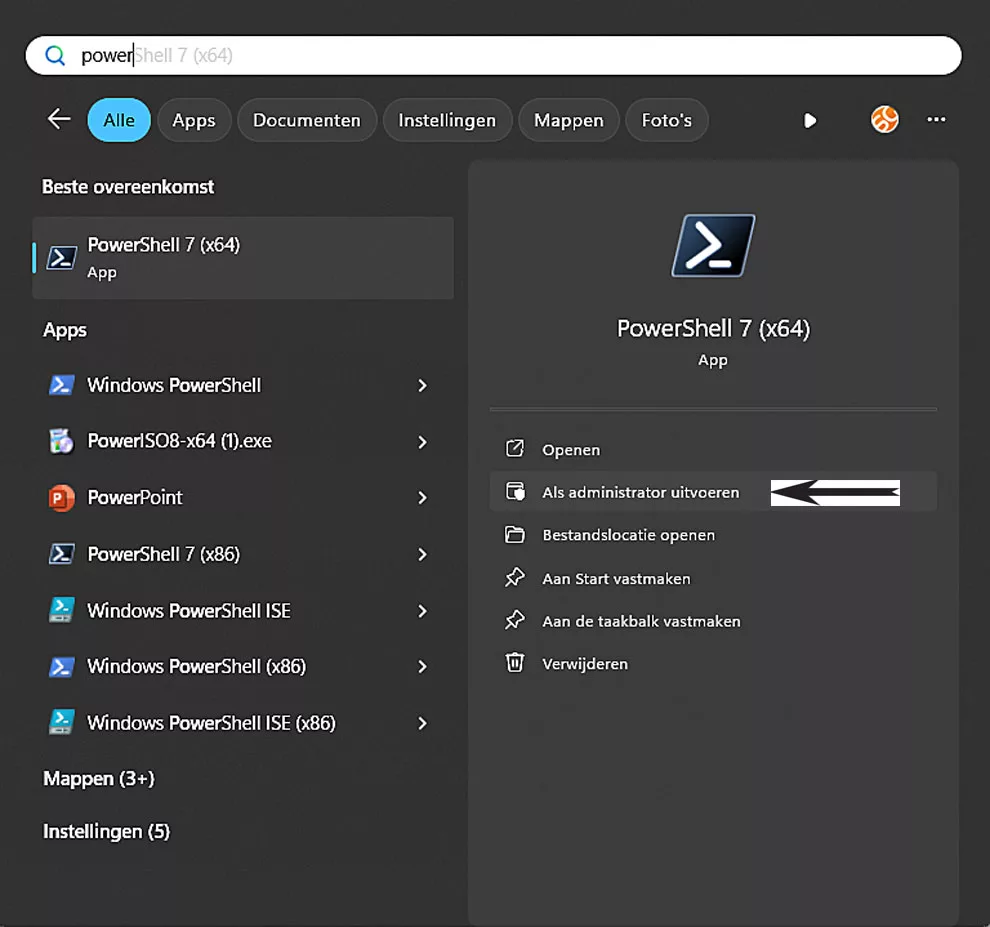
Task: Choose Als administrator uitvoeren
Action: (713, 492)
